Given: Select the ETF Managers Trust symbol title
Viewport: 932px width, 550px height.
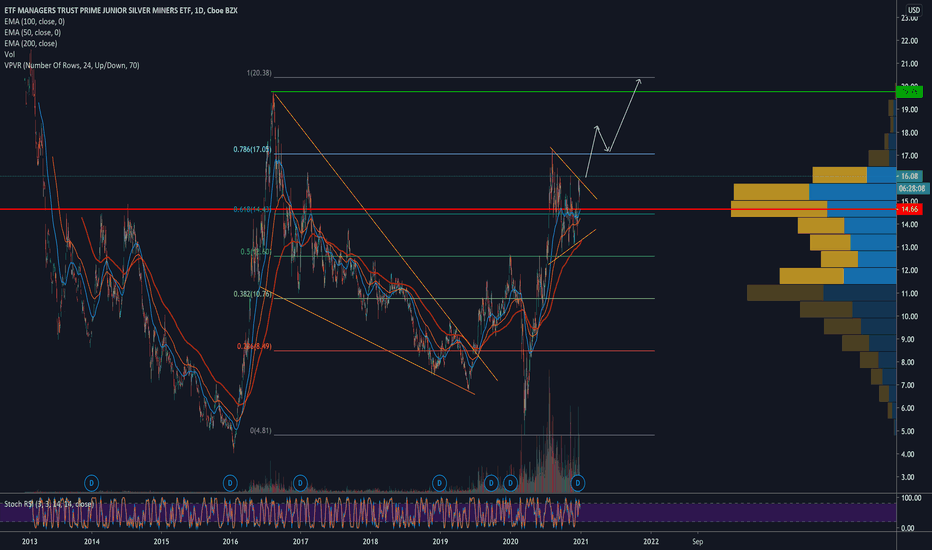Looking at the screenshot, I should click(x=121, y=10).
